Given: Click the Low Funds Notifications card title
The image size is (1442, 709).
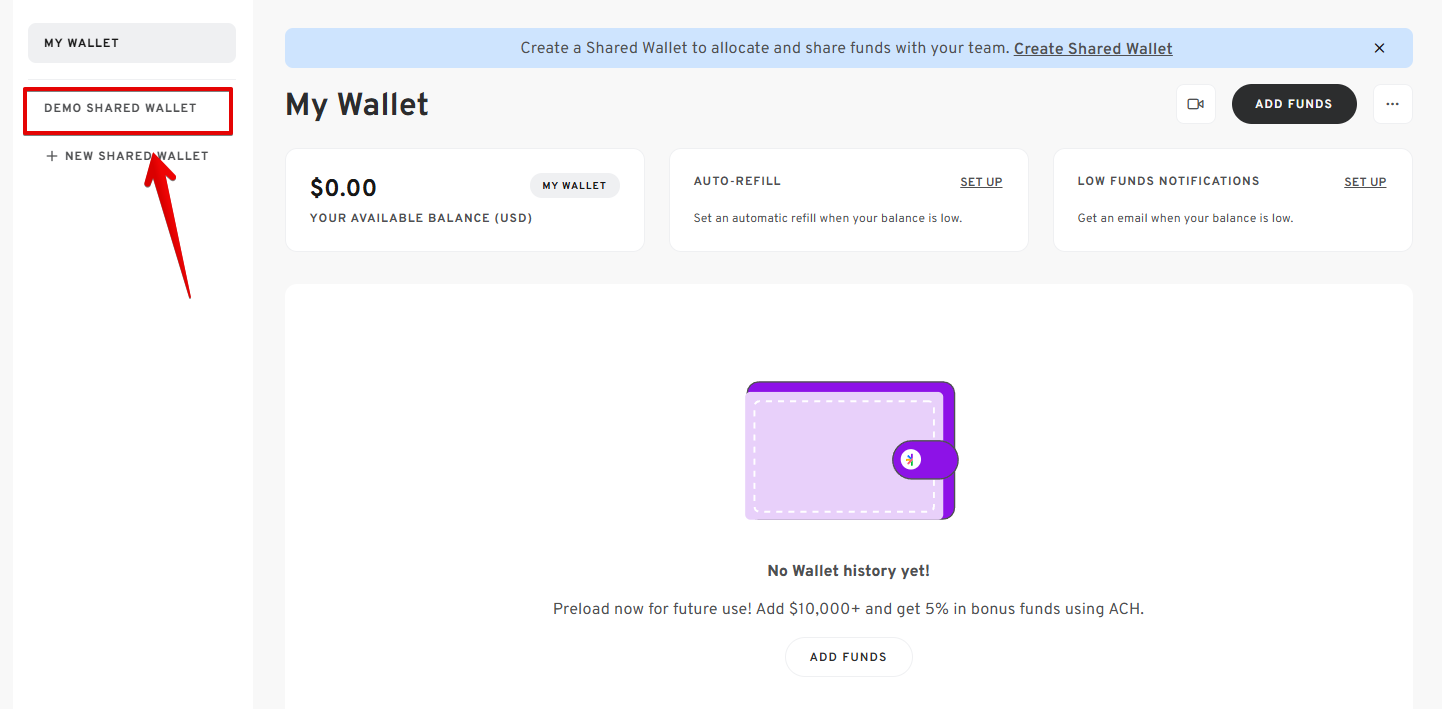Looking at the screenshot, I should click(1168, 182).
